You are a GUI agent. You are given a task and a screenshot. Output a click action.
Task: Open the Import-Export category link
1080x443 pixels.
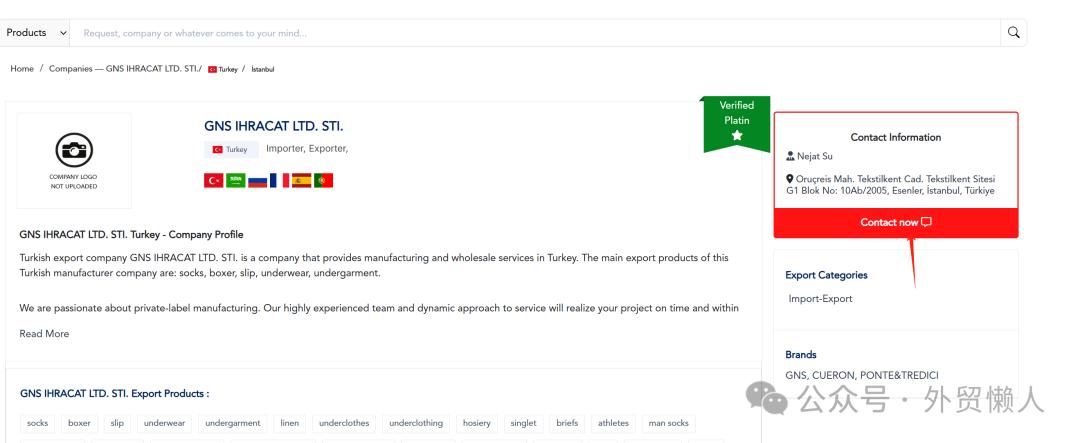click(820, 298)
